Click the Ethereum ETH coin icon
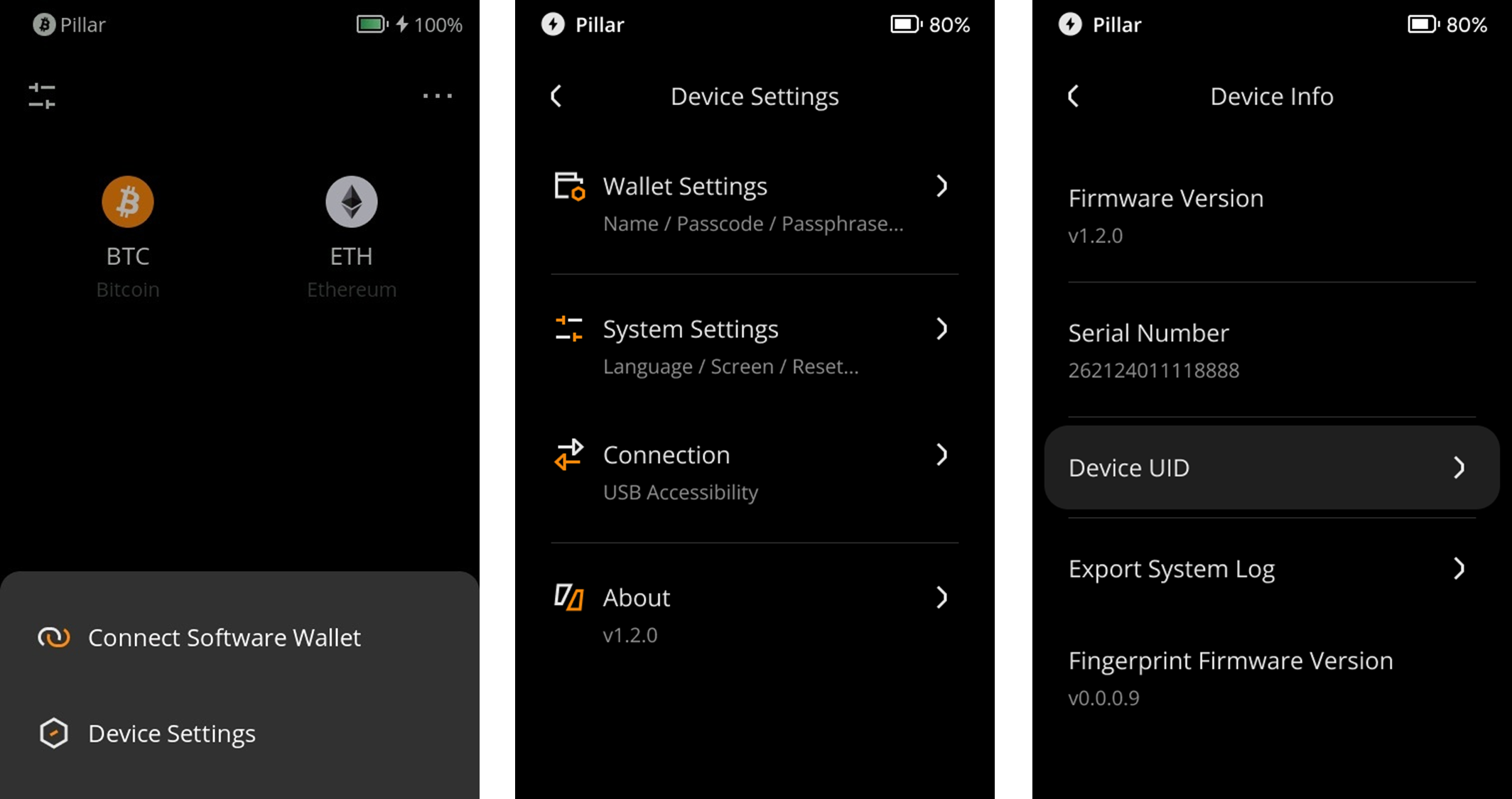Viewport: 1512px width, 799px height. pos(351,202)
